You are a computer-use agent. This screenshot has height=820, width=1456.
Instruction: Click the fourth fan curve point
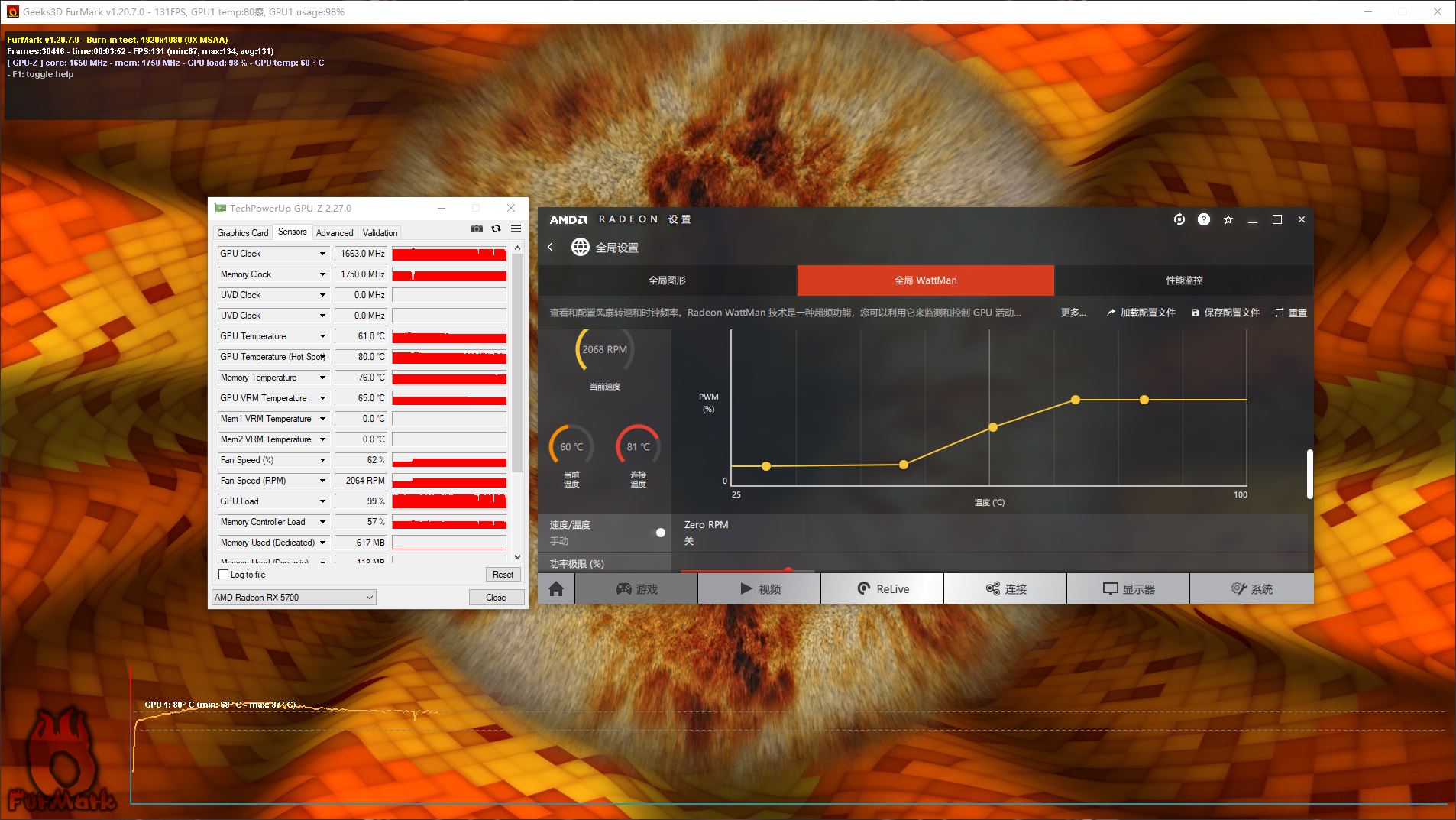[x=1076, y=400]
